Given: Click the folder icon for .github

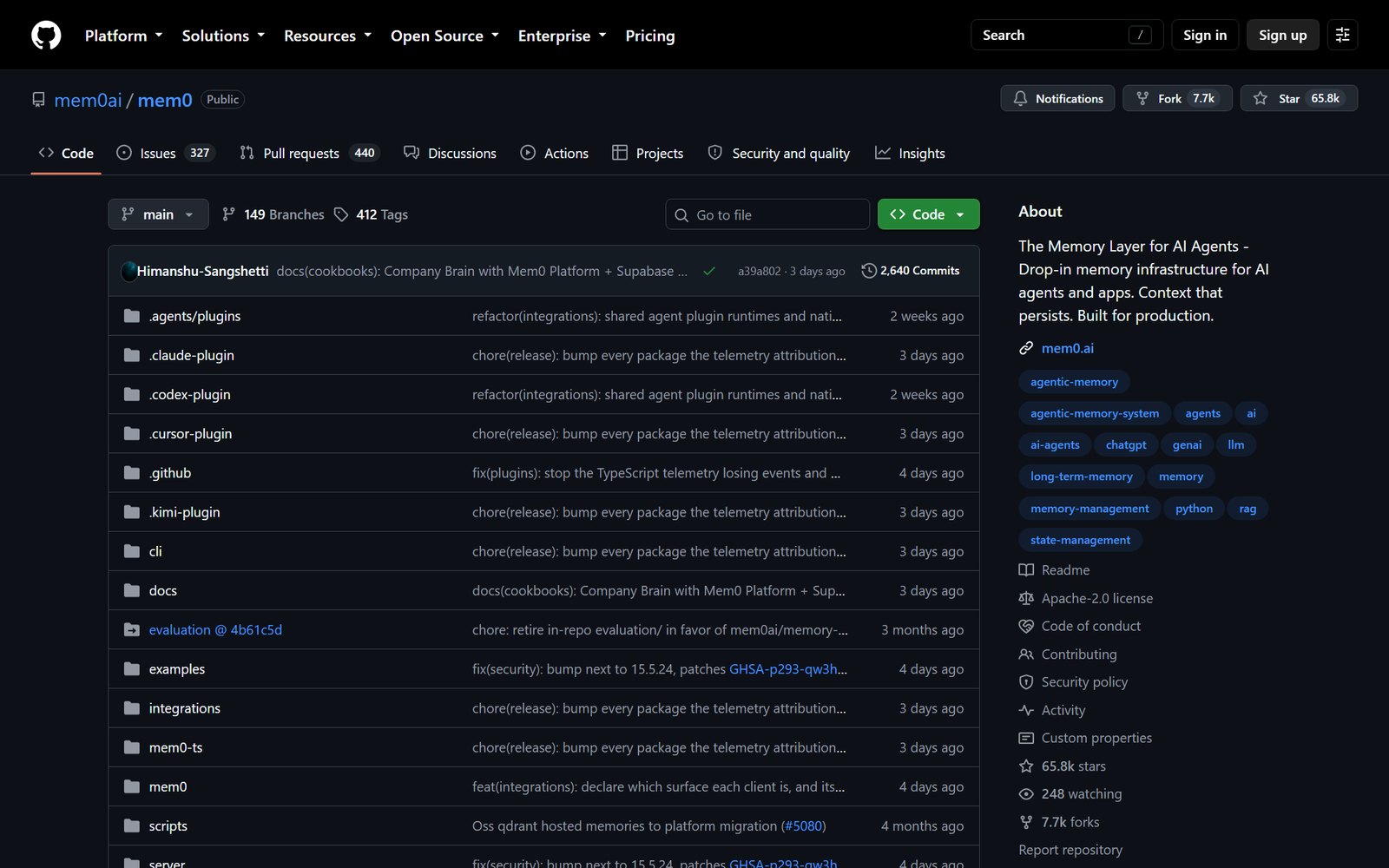Looking at the screenshot, I should (132, 473).
